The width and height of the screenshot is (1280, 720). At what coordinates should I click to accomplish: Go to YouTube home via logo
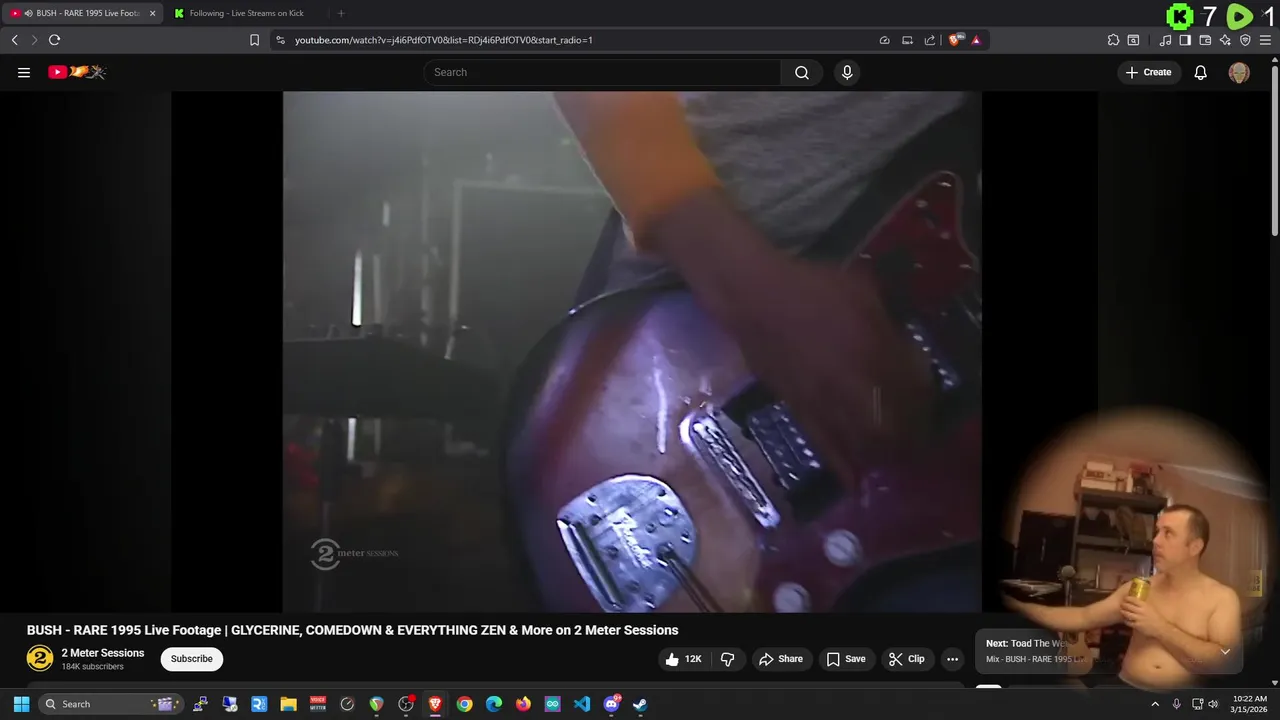point(77,72)
